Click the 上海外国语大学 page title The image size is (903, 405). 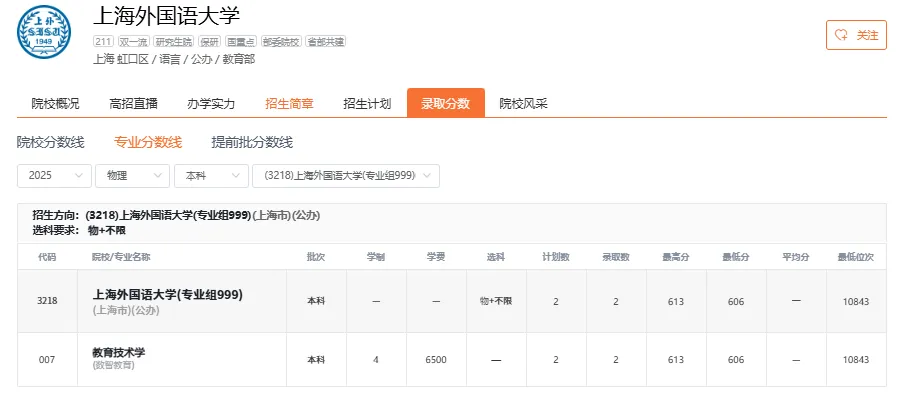(x=166, y=16)
